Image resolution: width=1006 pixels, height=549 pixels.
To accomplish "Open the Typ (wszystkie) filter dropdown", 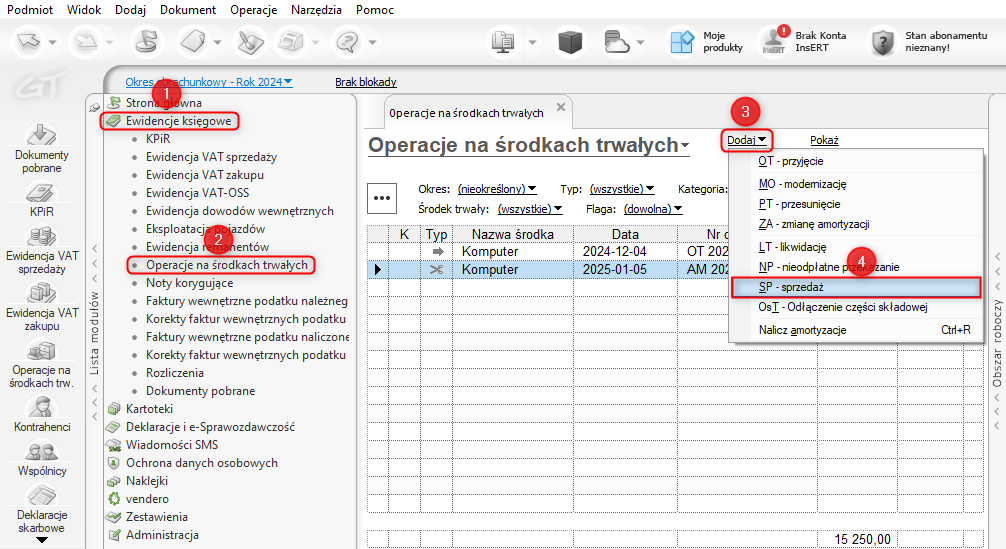I will tap(622, 189).
